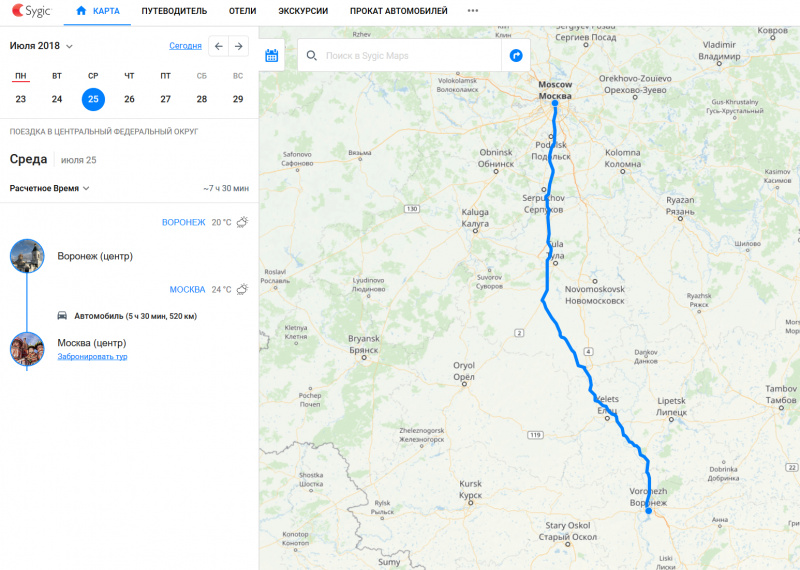Go to next week arrow
The width and height of the screenshot is (800, 570).
point(238,46)
